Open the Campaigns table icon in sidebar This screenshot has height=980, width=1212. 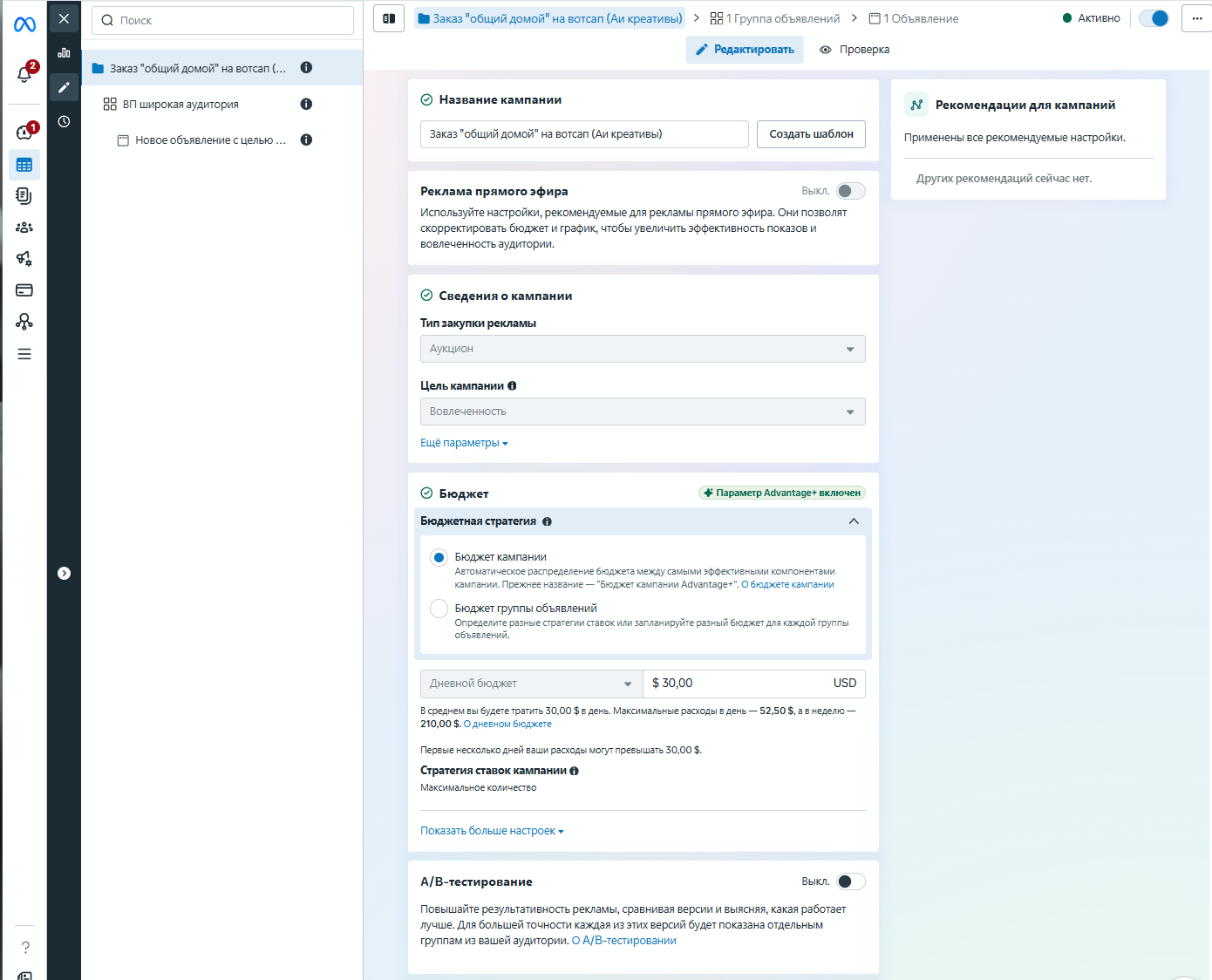[x=24, y=165]
